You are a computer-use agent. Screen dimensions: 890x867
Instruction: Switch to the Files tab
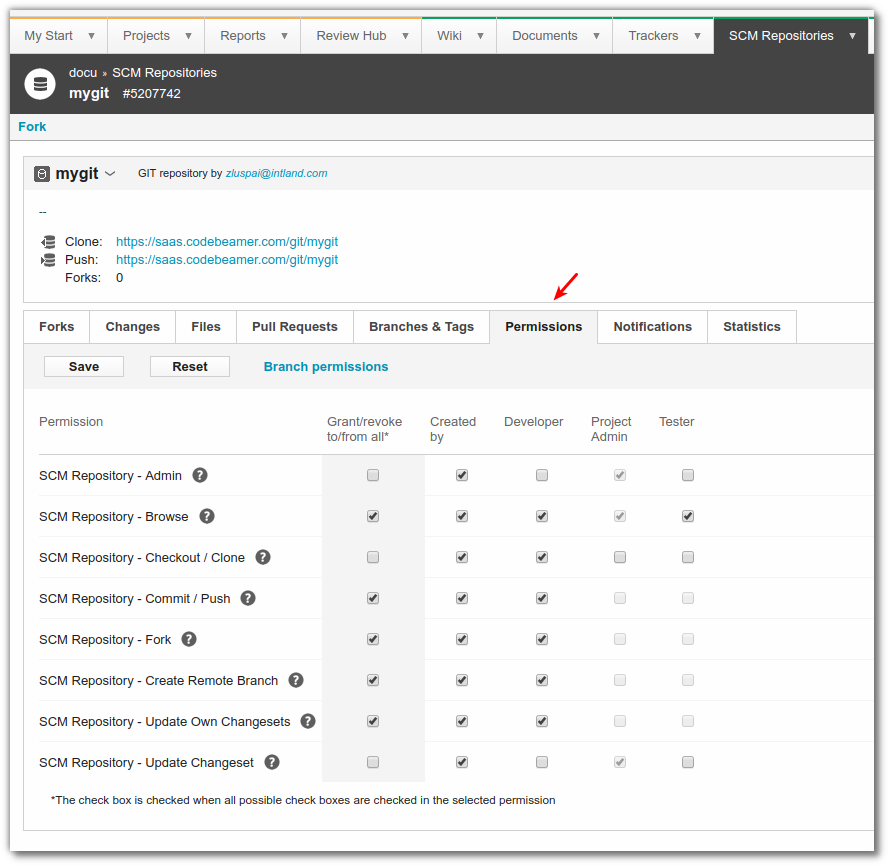point(206,327)
